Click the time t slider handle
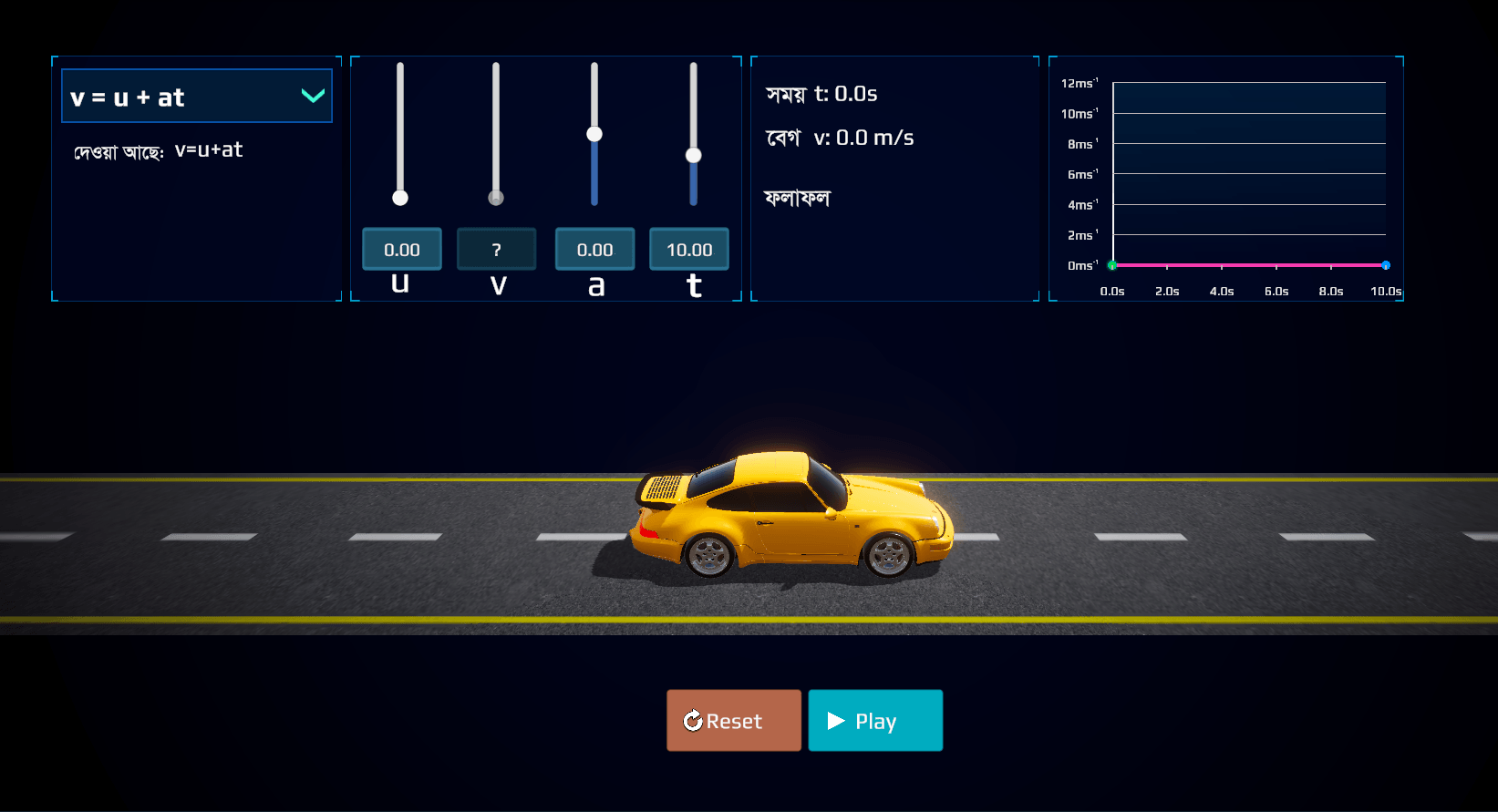The height and width of the screenshot is (812, 1498). [694, 156]
